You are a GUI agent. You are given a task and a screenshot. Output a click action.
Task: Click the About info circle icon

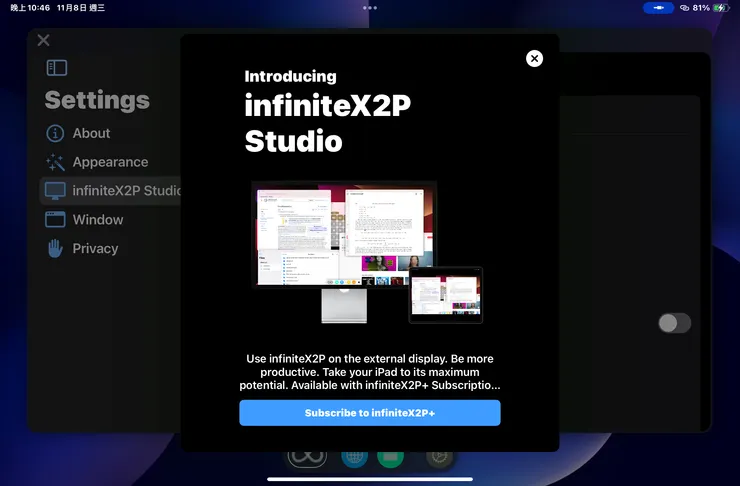(55, 134)
